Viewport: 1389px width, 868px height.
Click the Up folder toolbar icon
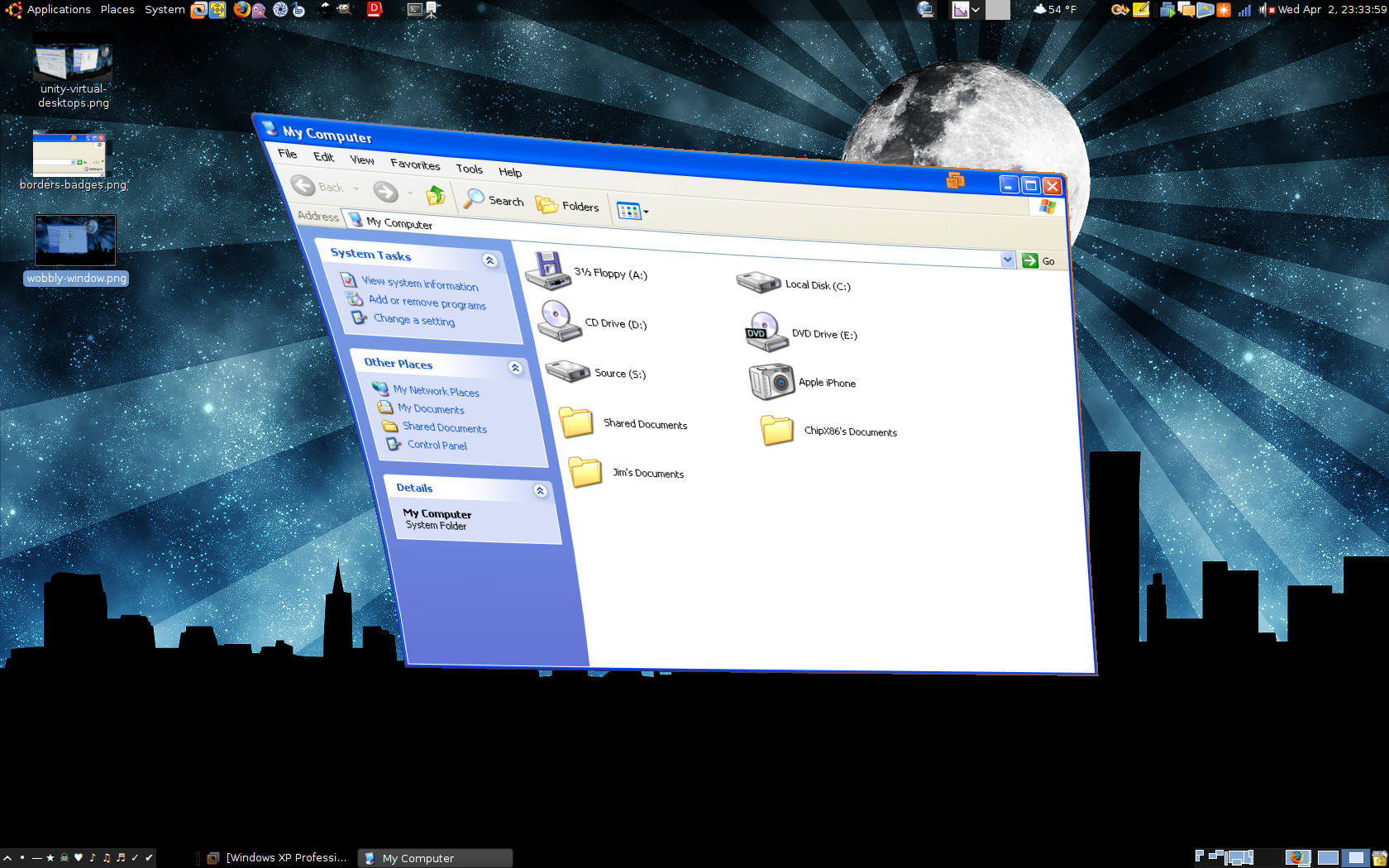(x=435, y=196)
